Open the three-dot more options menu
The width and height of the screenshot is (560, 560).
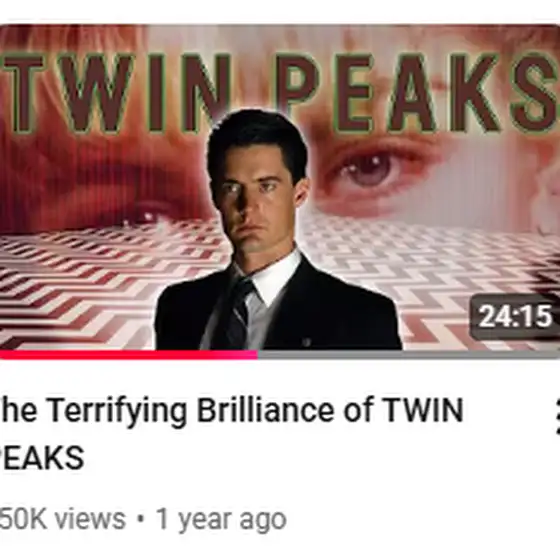[x=557, y=418]
